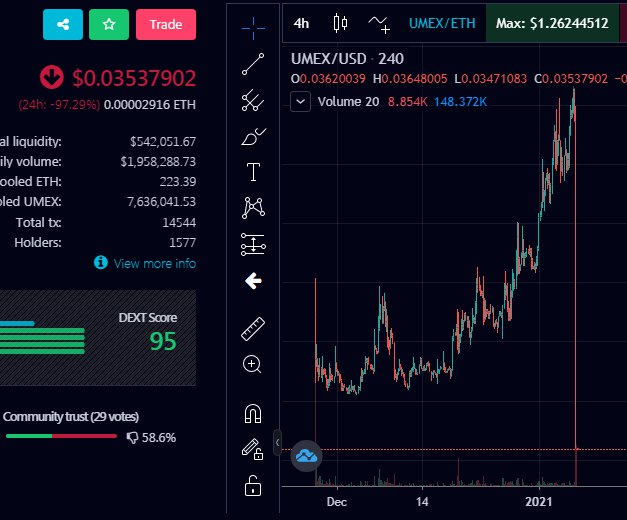627x520 pixels.
Task: Click the 58.6% trust percentage
Action: 159,438
